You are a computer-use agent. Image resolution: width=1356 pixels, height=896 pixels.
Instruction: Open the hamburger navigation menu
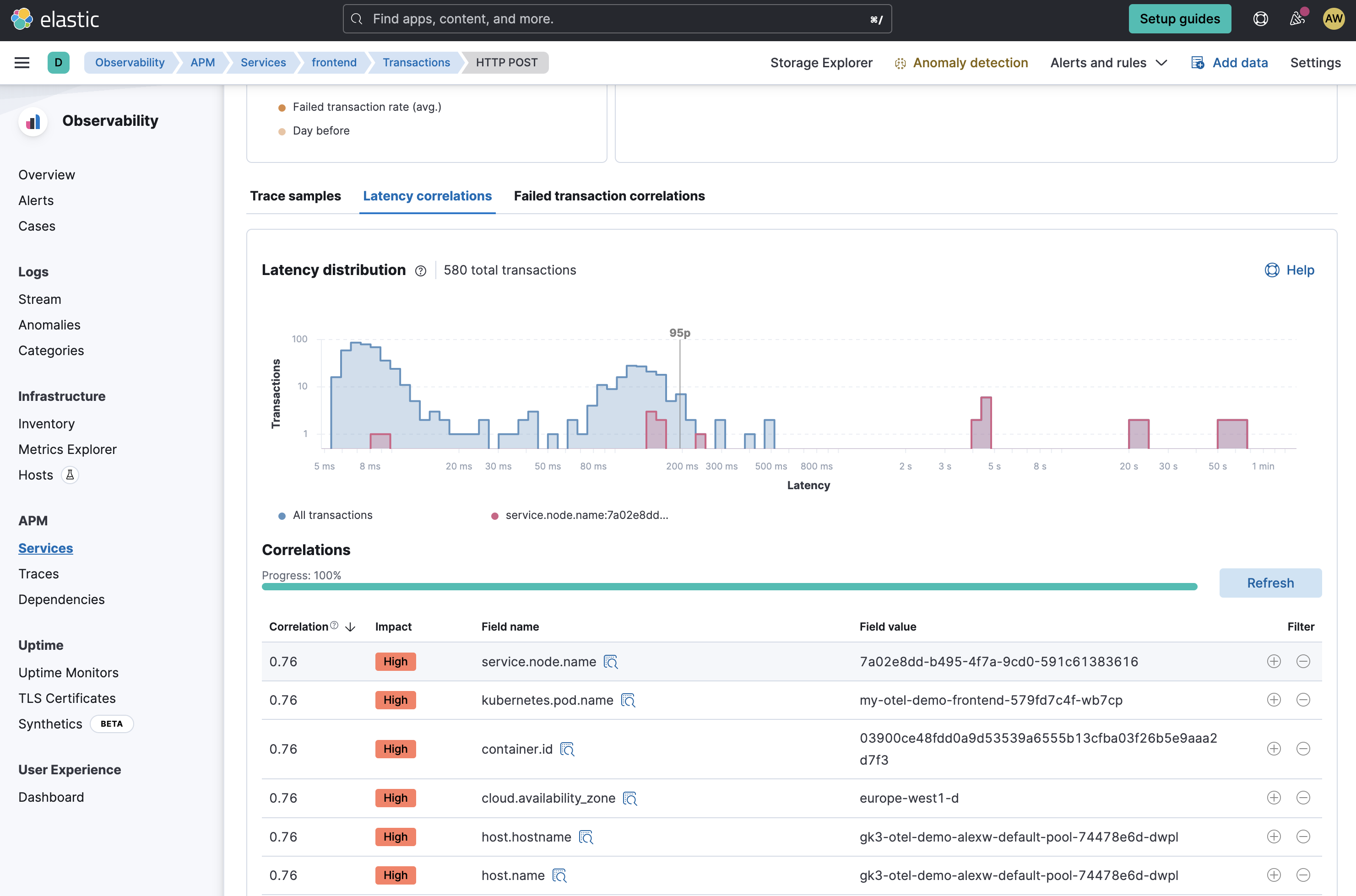(22, 63)
